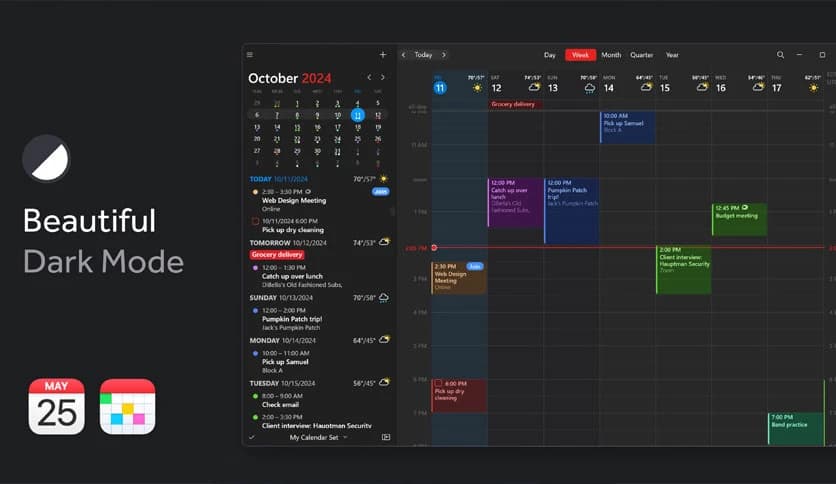Click weather icon in Wednesday 16 header
836x484 pixels.
pos(758,87)
